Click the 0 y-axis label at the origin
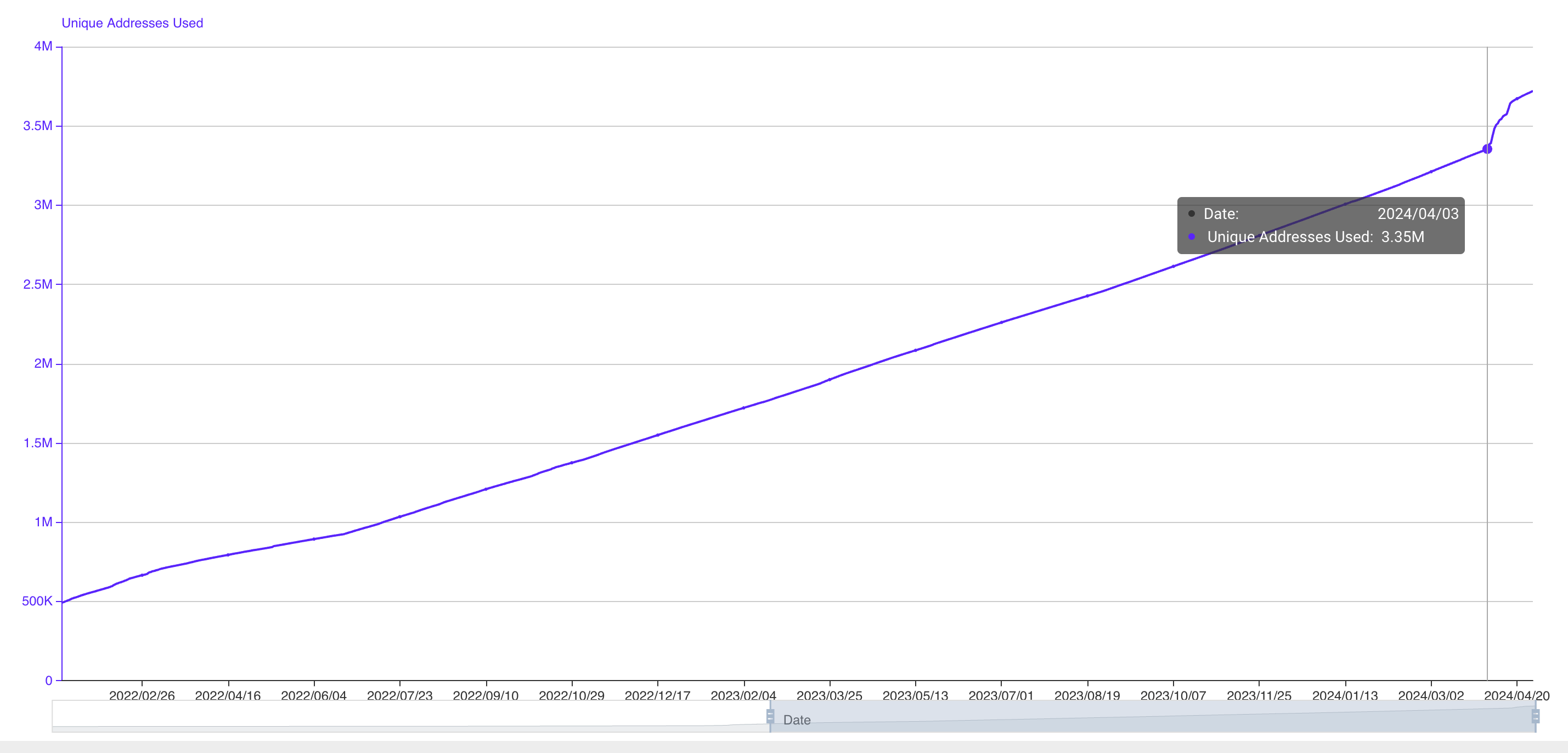The height and width of the screenshot is (753, 1568). point(49,681)
